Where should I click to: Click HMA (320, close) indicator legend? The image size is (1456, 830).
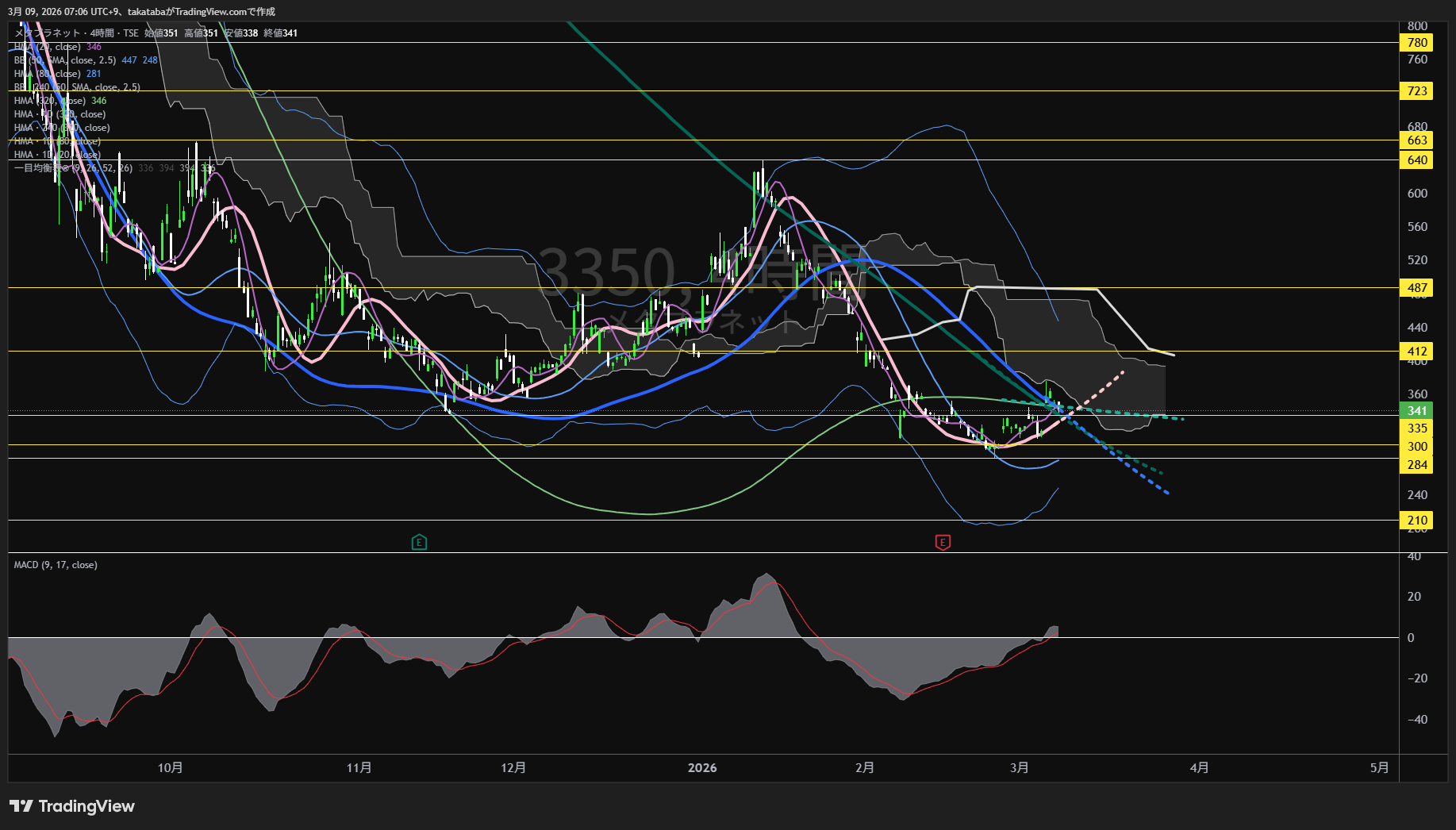(x=49, y=101)
